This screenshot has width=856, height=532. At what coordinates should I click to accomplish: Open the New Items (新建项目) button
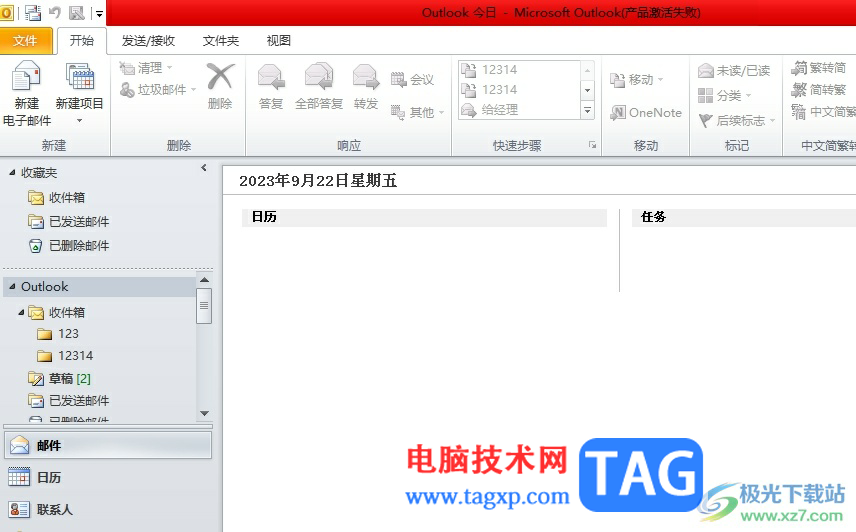pyautogui.click(x=80, y=93)
